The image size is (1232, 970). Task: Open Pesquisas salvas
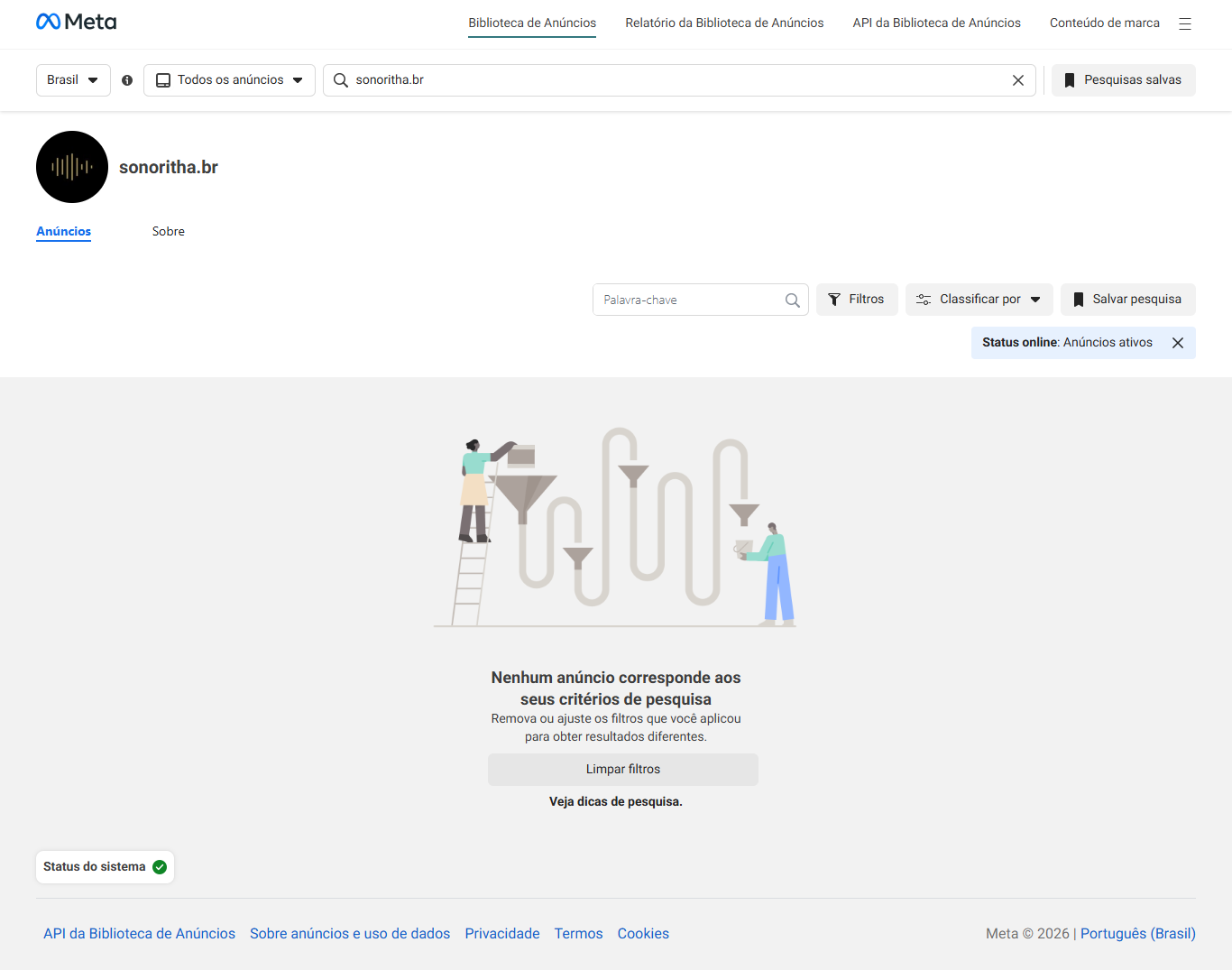coord(1124,80)
